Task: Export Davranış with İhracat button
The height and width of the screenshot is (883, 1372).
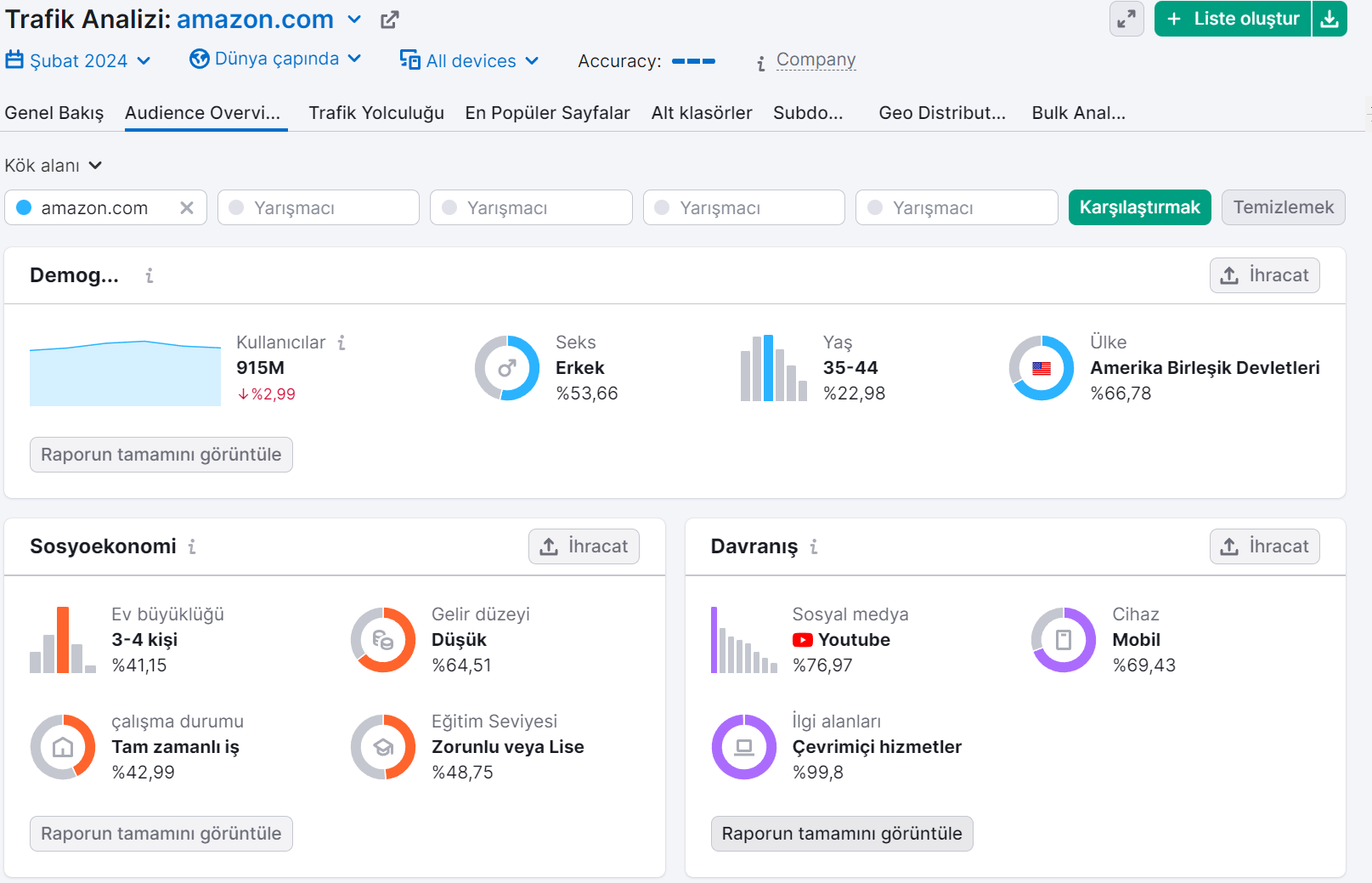Action: point(1264,546)
